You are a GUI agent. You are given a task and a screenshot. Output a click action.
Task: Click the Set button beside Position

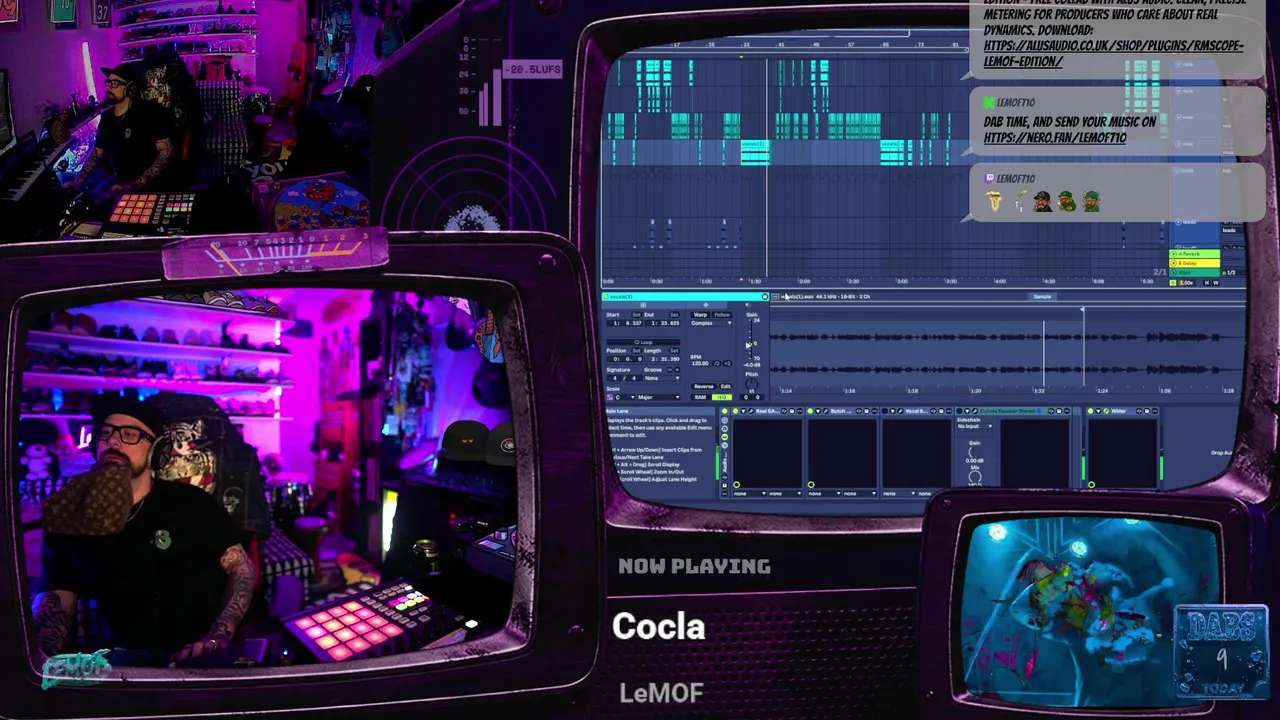[x=636, y=351]
